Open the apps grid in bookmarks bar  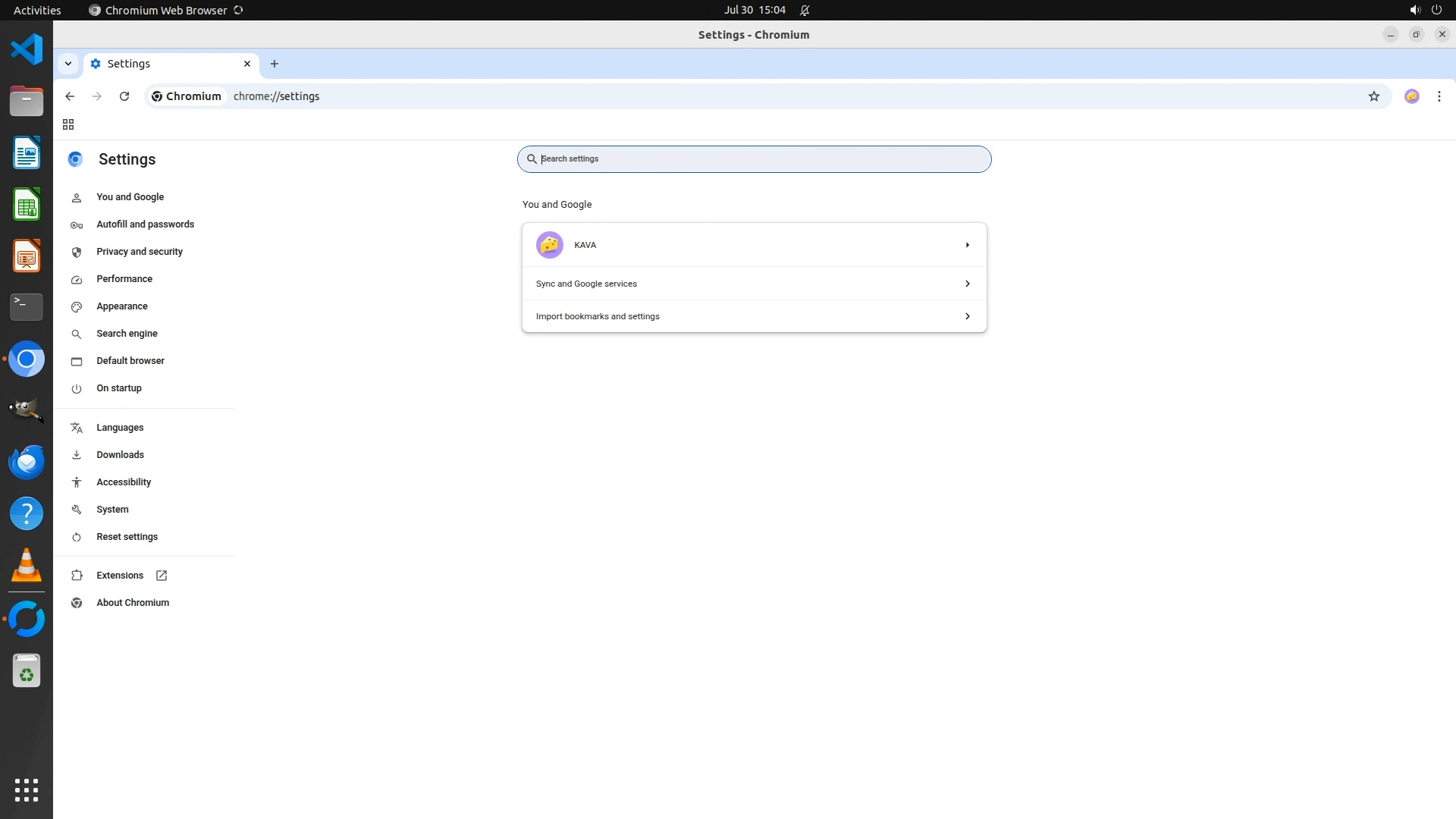(68, 124)
